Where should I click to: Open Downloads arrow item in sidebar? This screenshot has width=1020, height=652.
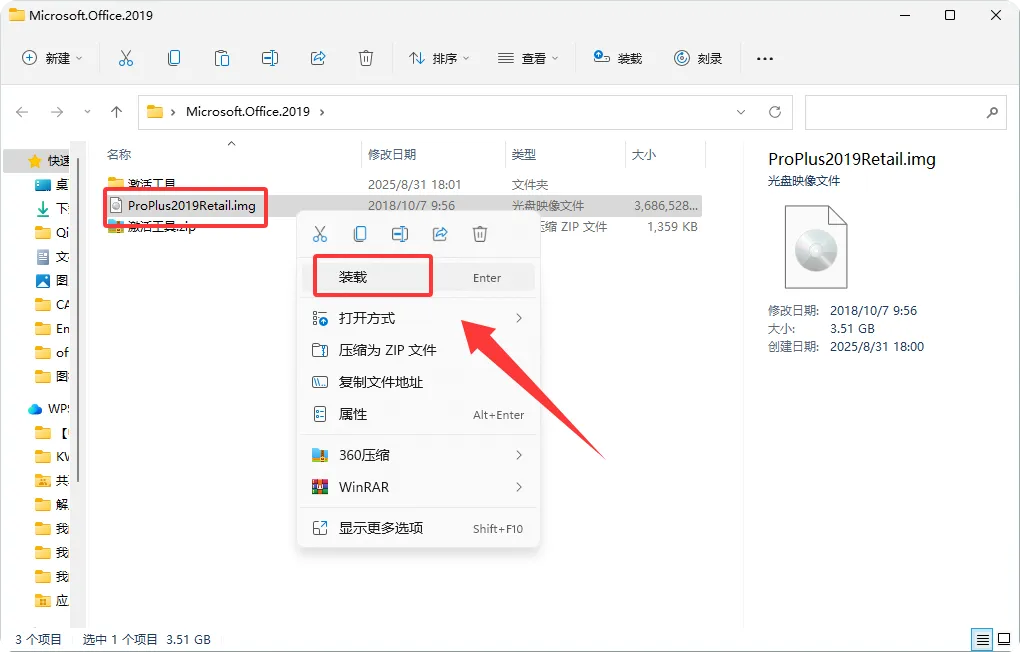tap(51, 209)
